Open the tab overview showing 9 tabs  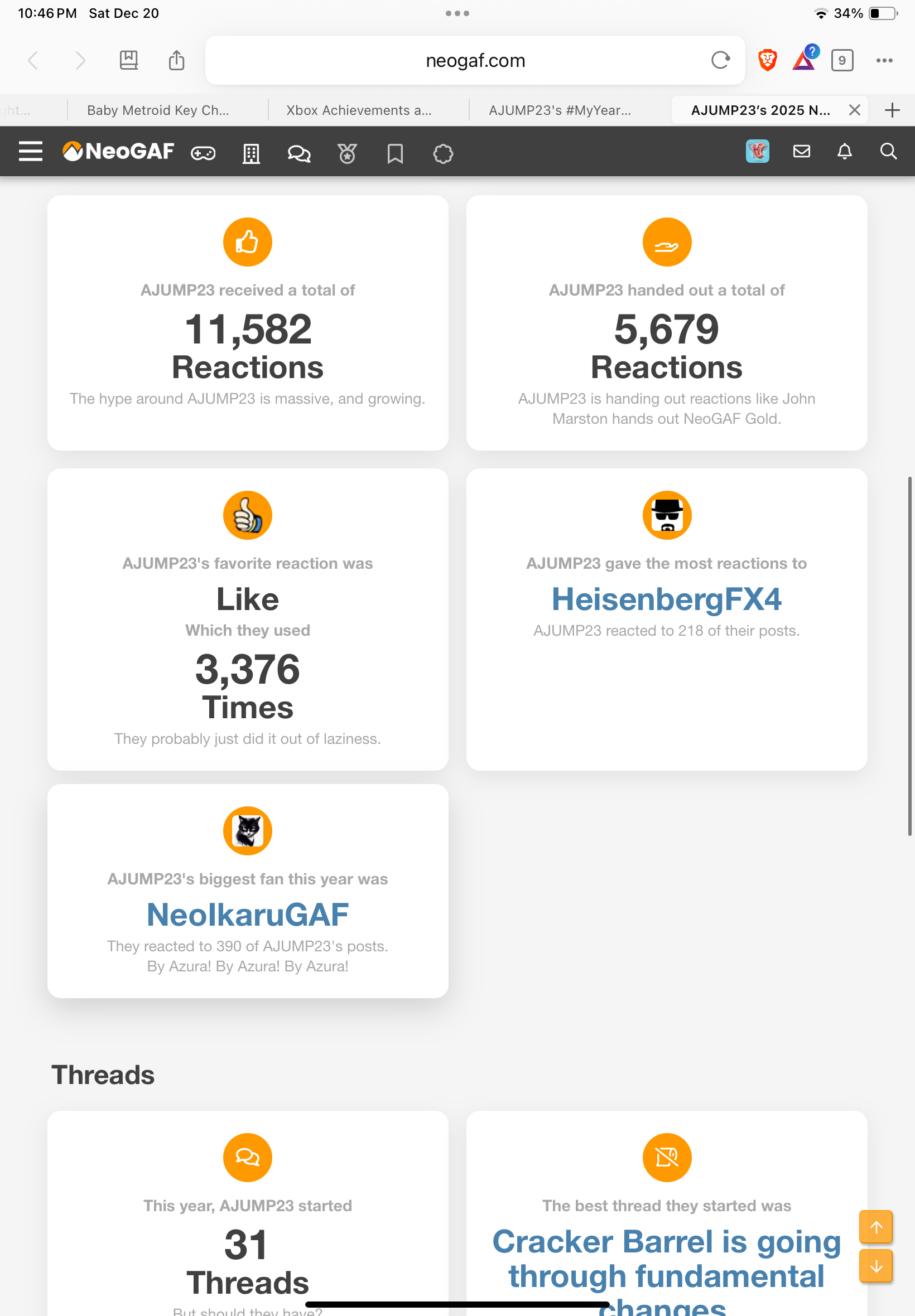tap(841, 60)
